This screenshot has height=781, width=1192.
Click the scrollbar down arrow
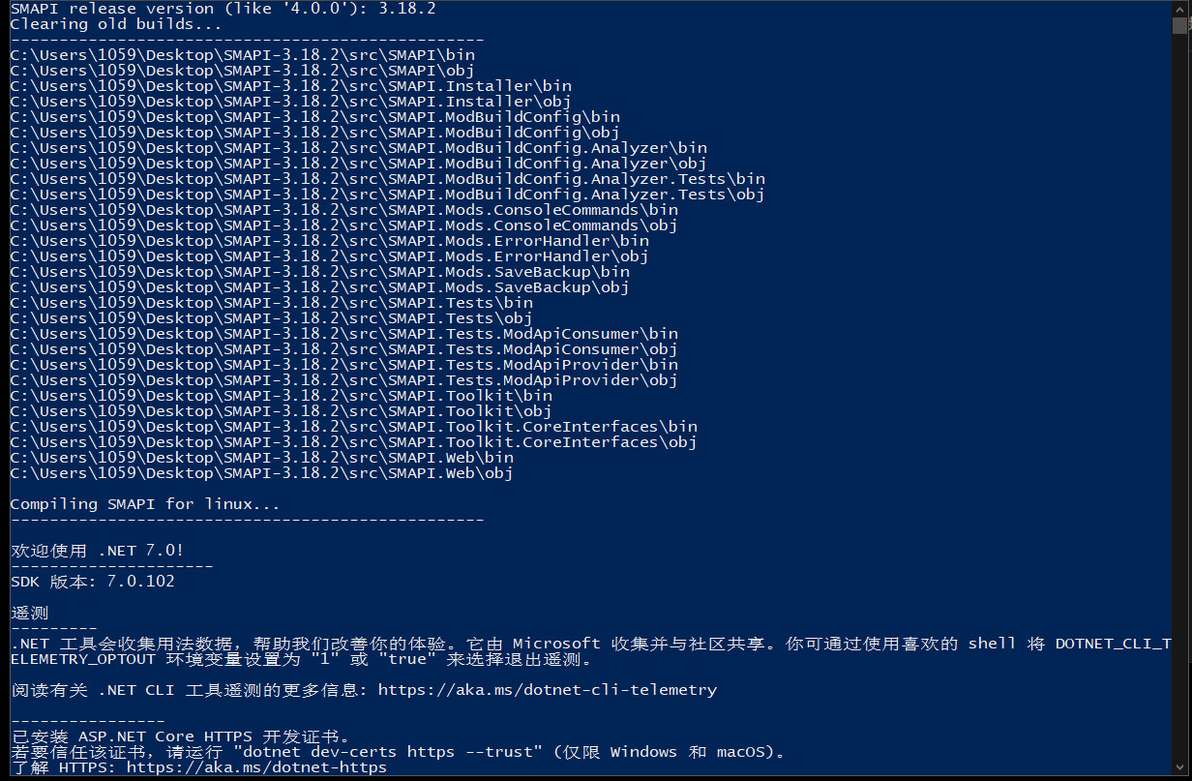(x=1181, y=773)
